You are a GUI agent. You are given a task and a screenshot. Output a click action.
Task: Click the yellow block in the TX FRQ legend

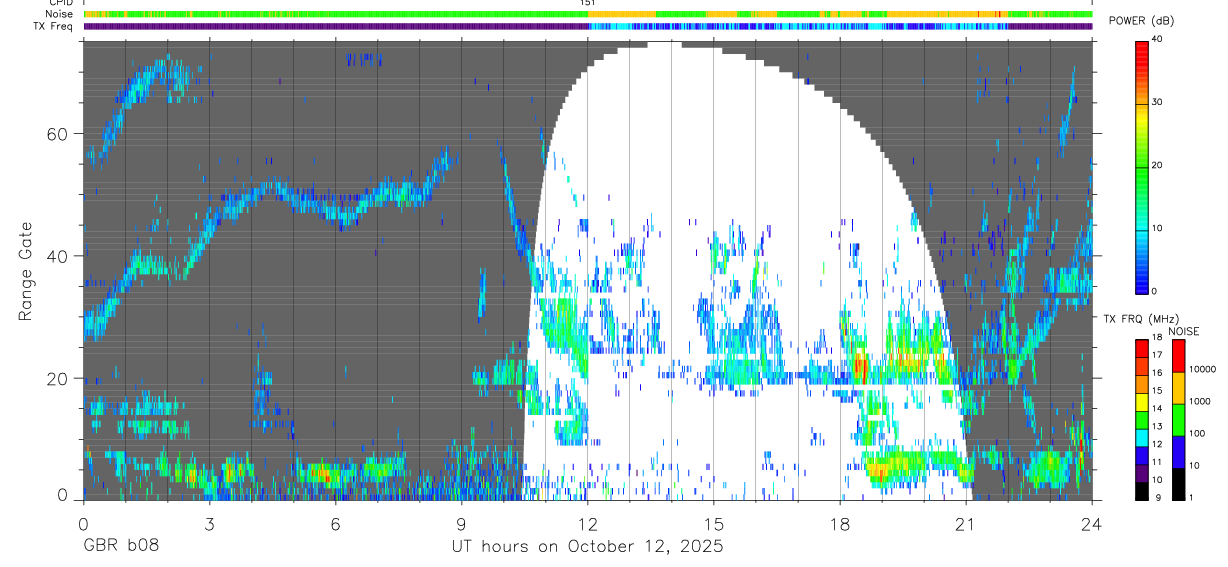point(1142,400)
